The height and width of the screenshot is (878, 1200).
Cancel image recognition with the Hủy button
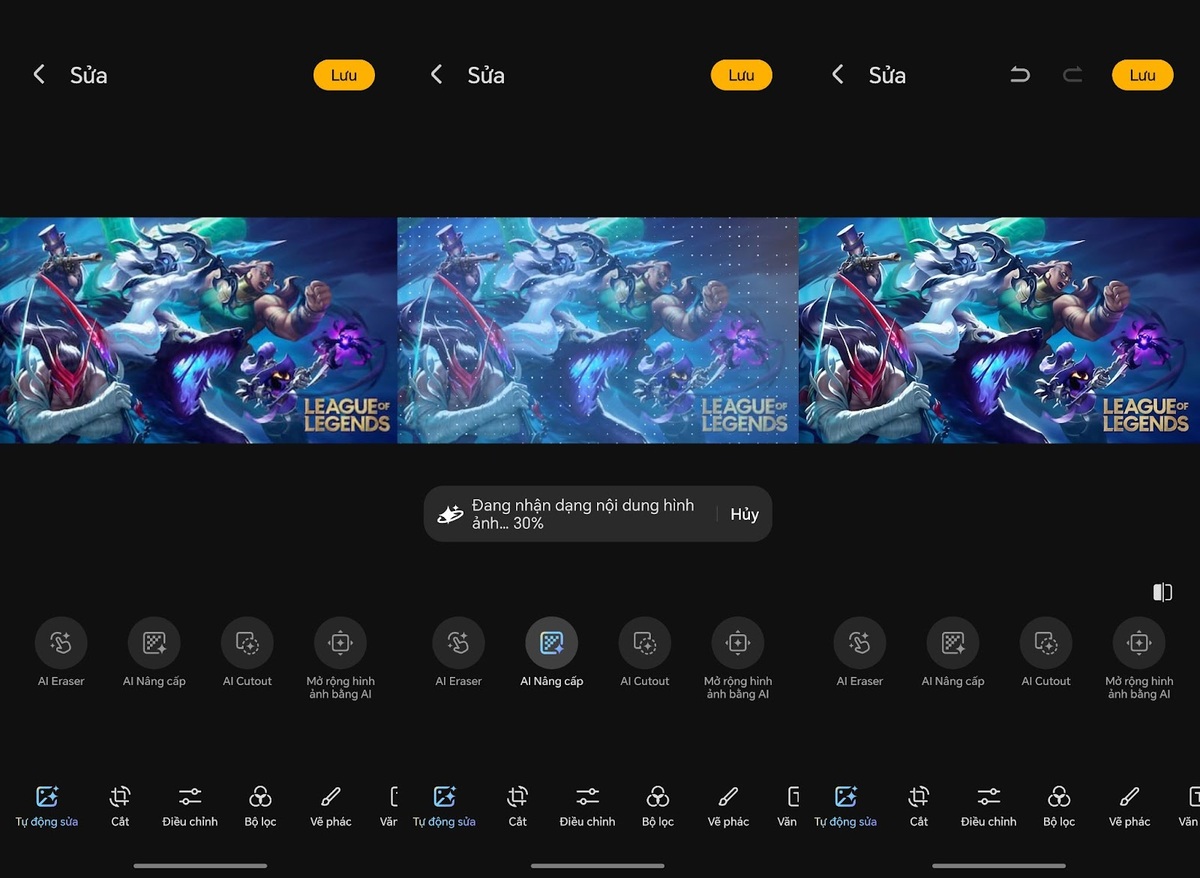pyautogui.click(x=745, y=514)
